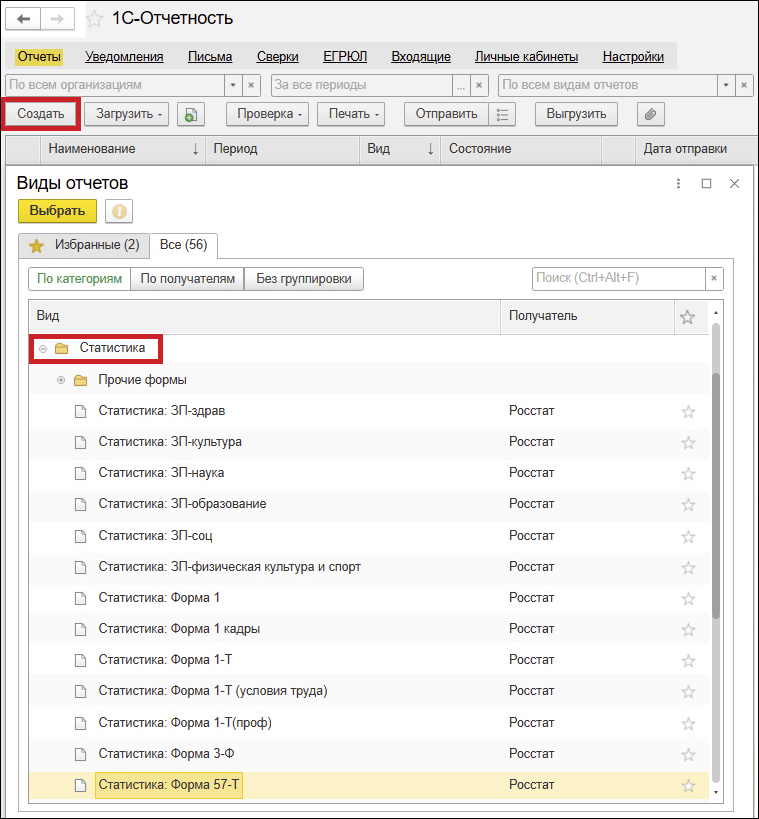The height and width of the screenshot is (819, 759).
Task: Open the three-dot menu of Виды отчетов
Action: [678, 184]
